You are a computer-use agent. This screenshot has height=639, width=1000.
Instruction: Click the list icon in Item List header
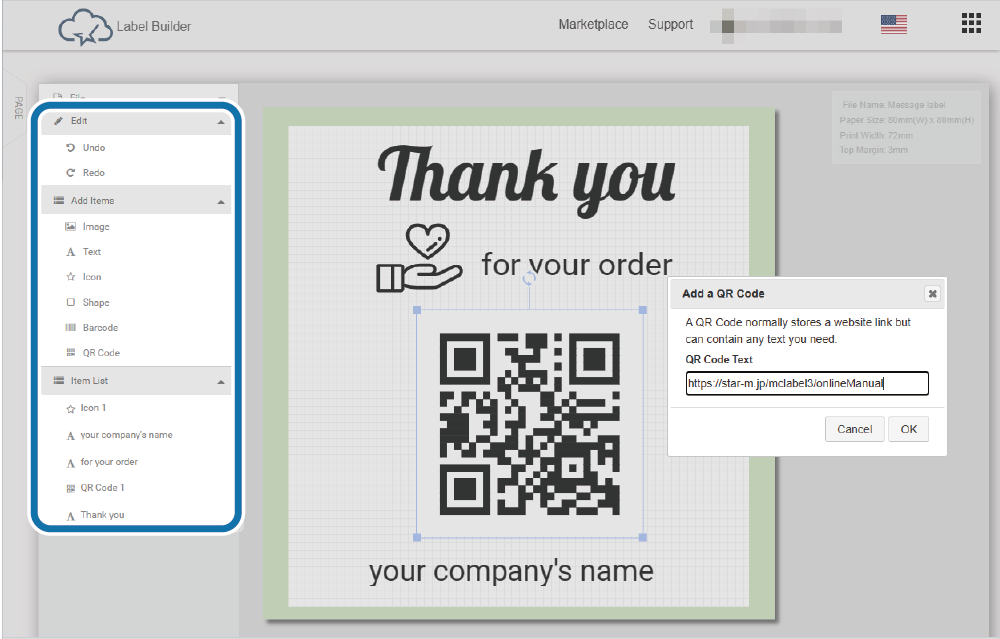[59, 380]
